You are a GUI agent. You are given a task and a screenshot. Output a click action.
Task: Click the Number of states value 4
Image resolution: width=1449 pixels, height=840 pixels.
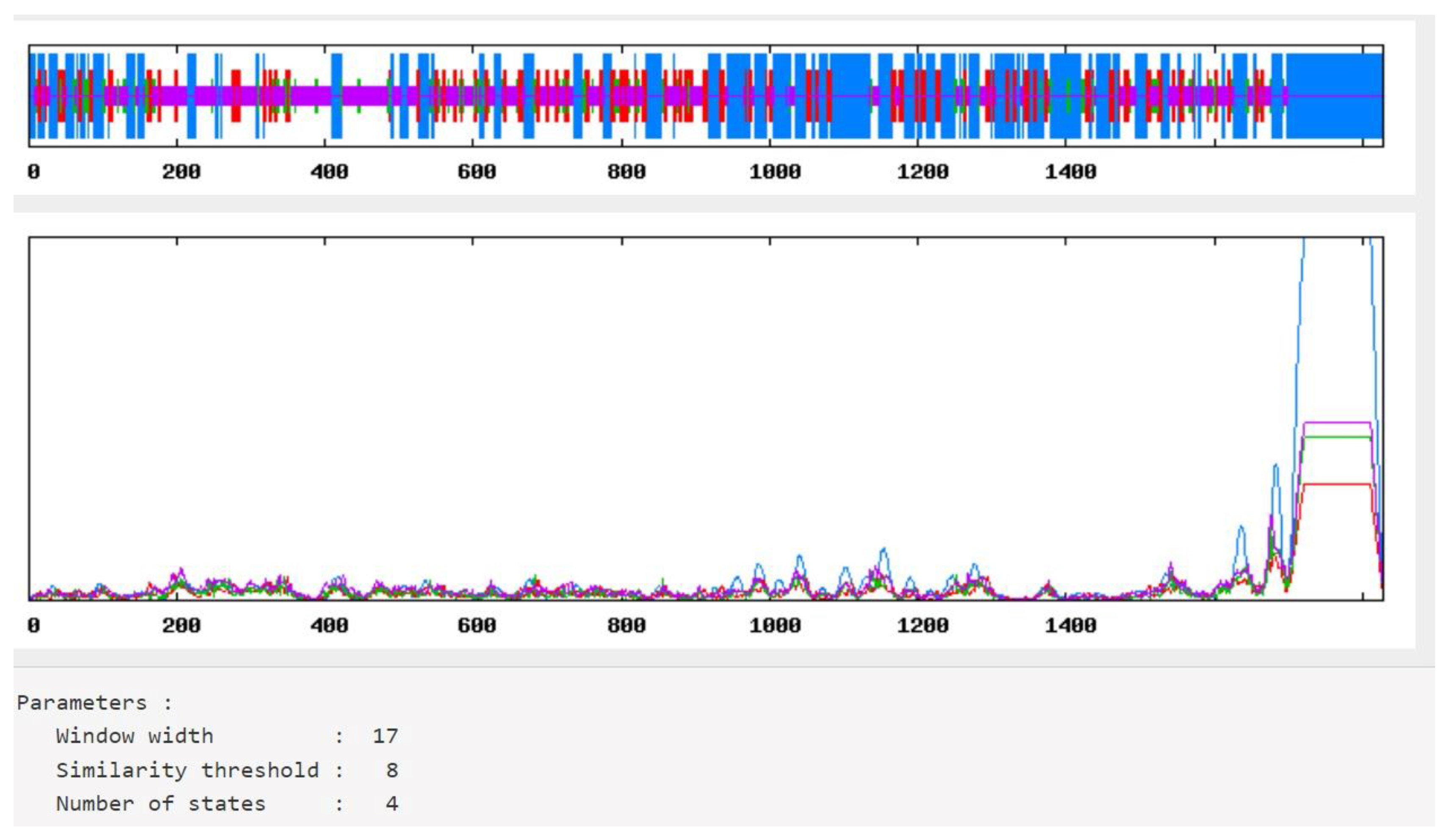pos(392,803)
